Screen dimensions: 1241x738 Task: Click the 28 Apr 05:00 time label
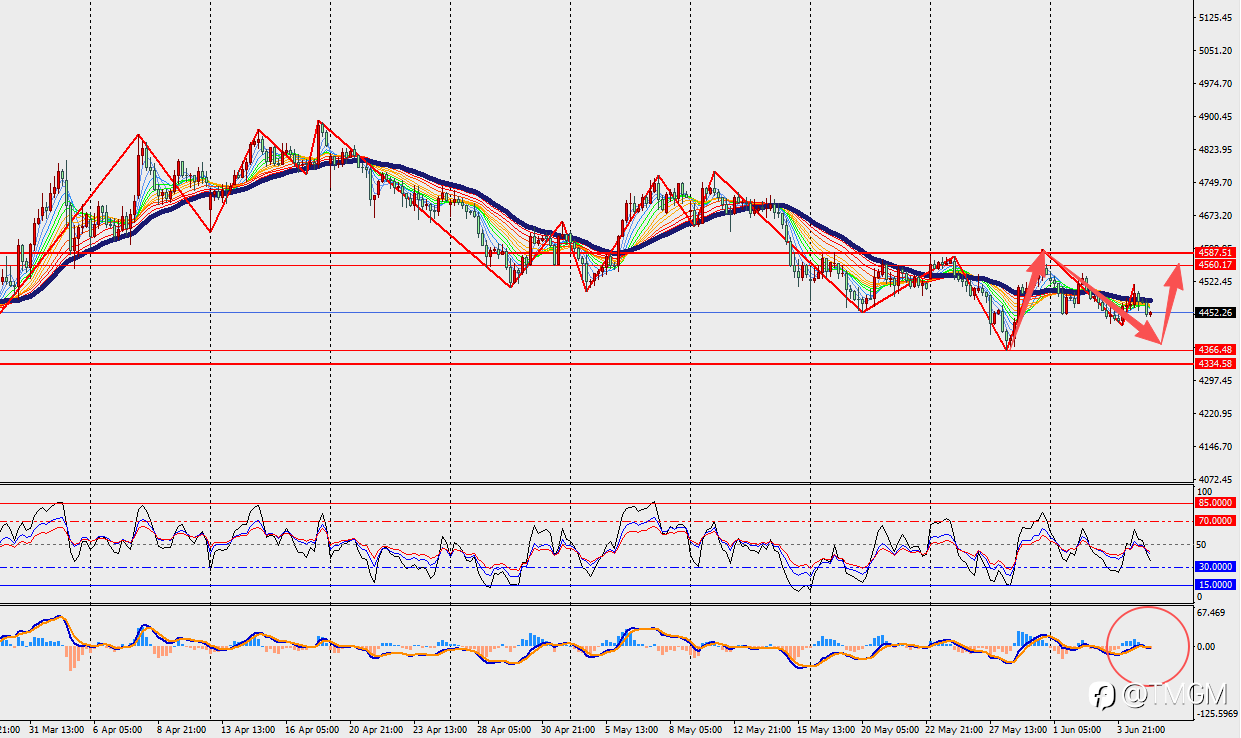tap(503, 730)
